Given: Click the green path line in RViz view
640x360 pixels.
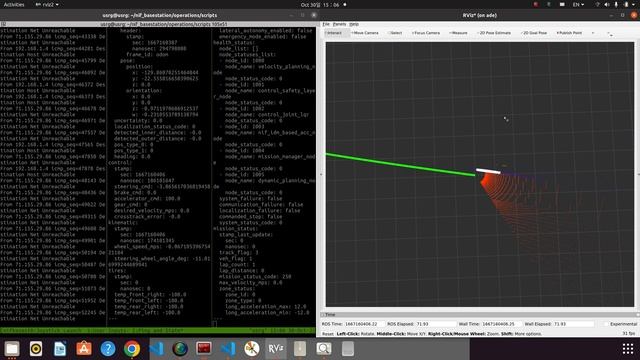Looking at the screenshot, I should pyautogui.click(x=400, y=165).
